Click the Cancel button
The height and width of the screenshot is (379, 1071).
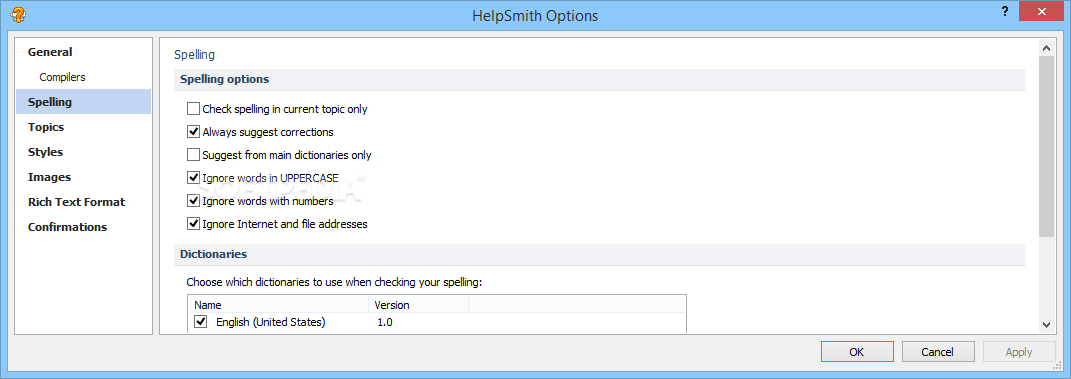tap(937, 352)
